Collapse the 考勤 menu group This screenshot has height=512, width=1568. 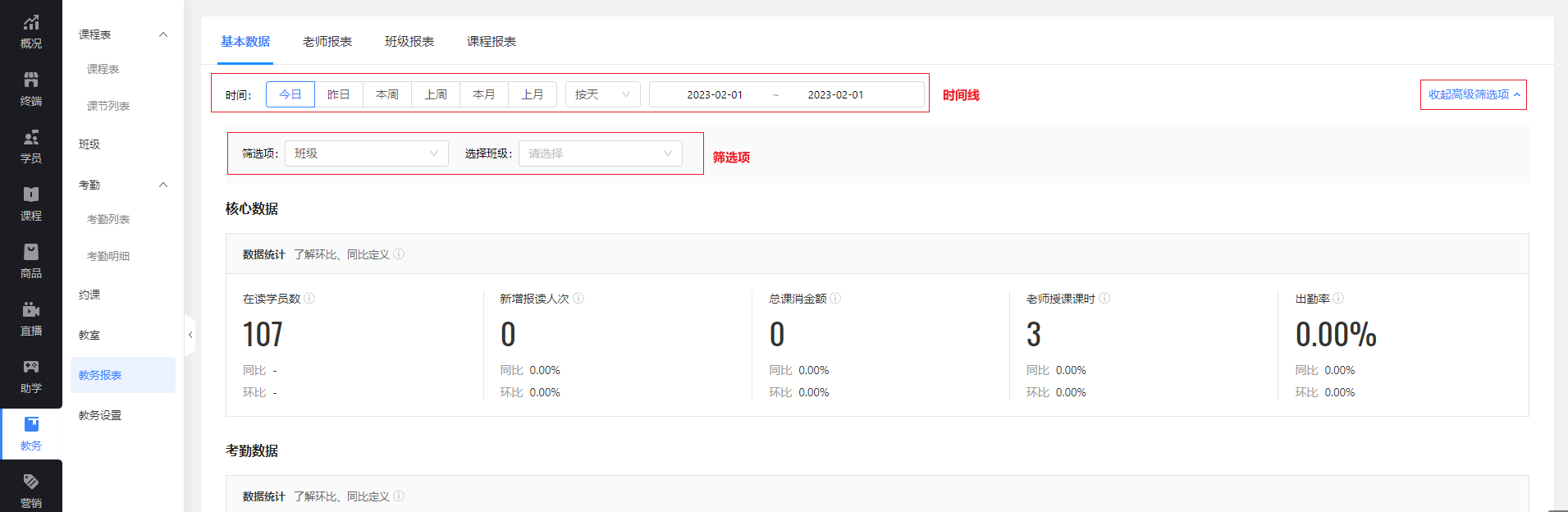163,185
